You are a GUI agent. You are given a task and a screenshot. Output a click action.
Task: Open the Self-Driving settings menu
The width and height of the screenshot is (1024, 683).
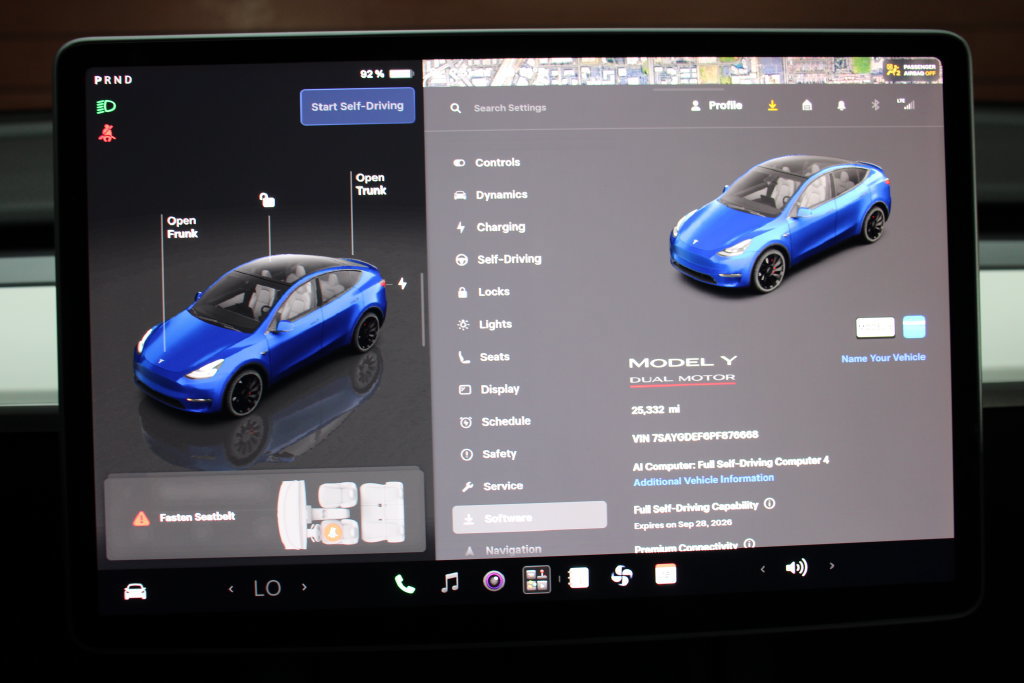click(498, 259)
